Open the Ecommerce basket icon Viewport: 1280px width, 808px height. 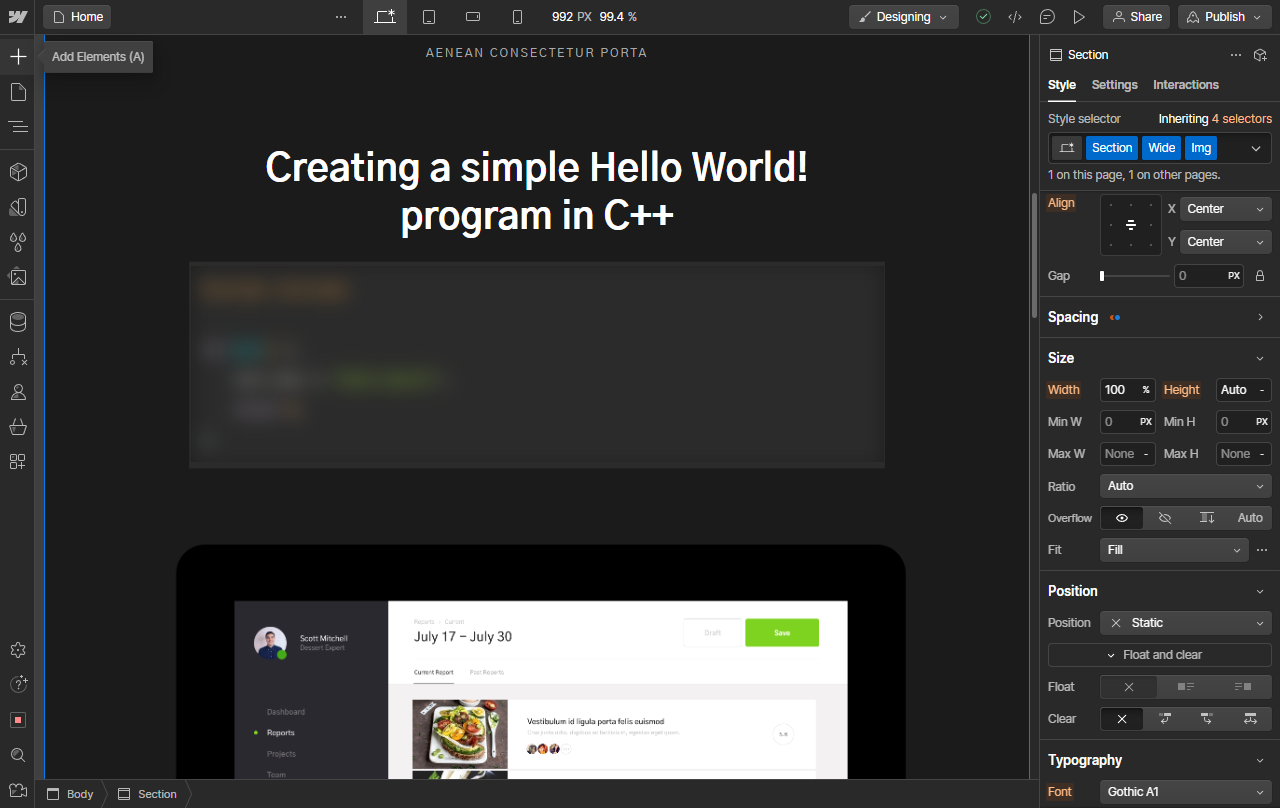tap(18, 427)
